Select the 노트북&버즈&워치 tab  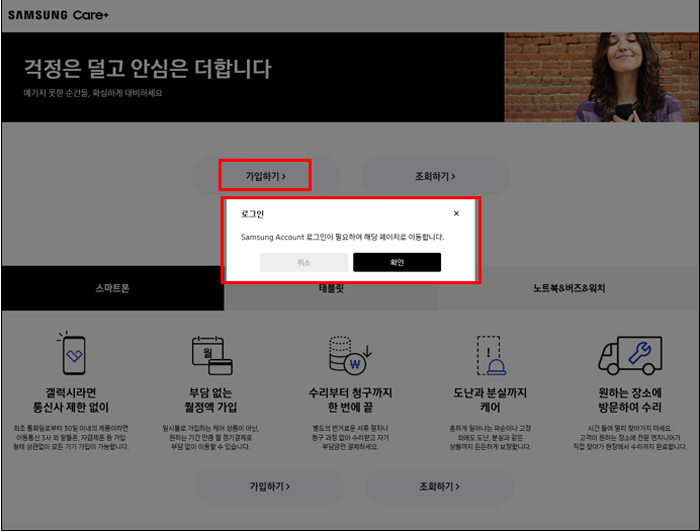(x=569, y=288)
